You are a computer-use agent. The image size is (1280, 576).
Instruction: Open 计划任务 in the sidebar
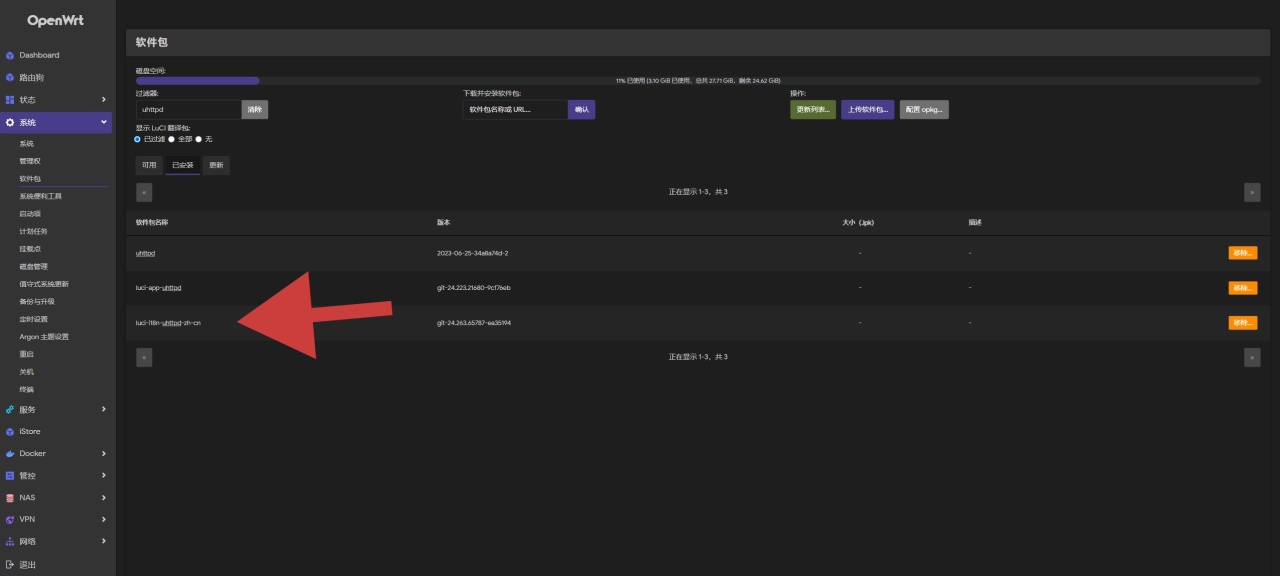[33, 231]
